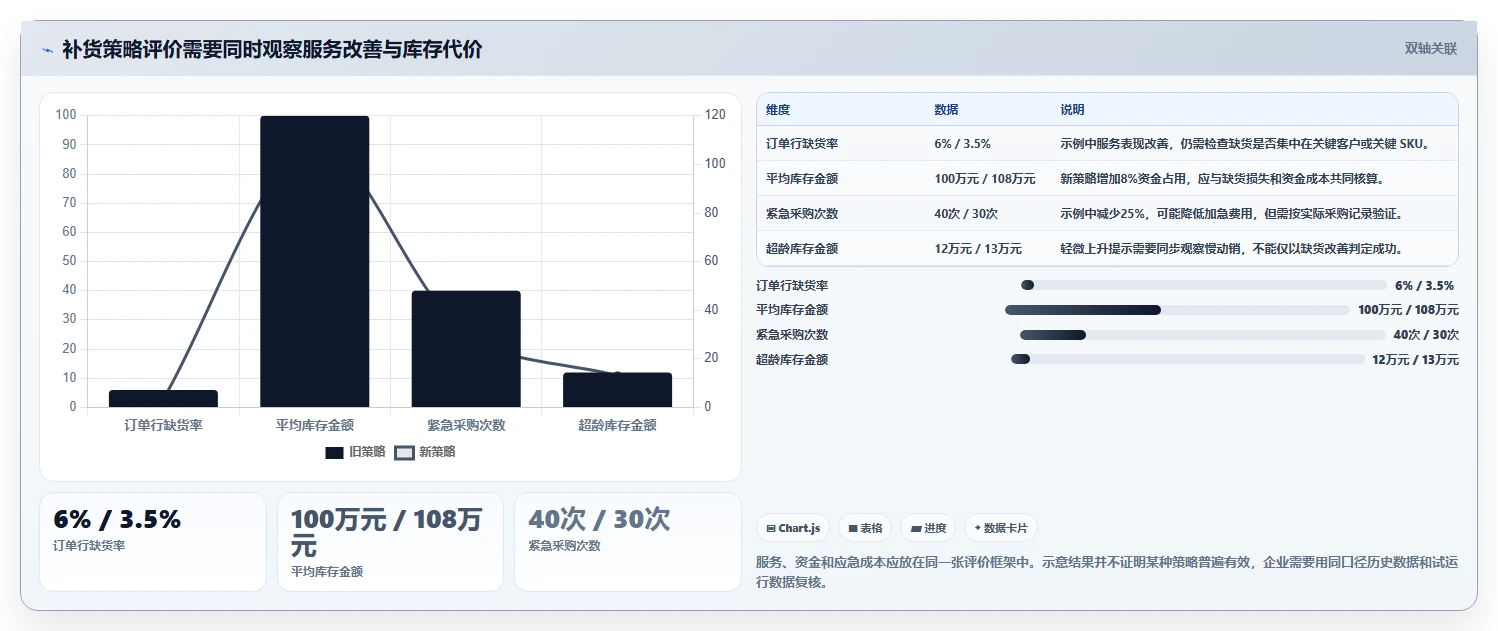Click the 紧急采购次数 progress bar
1498x631 pixels.
[x=1203, y=335]
